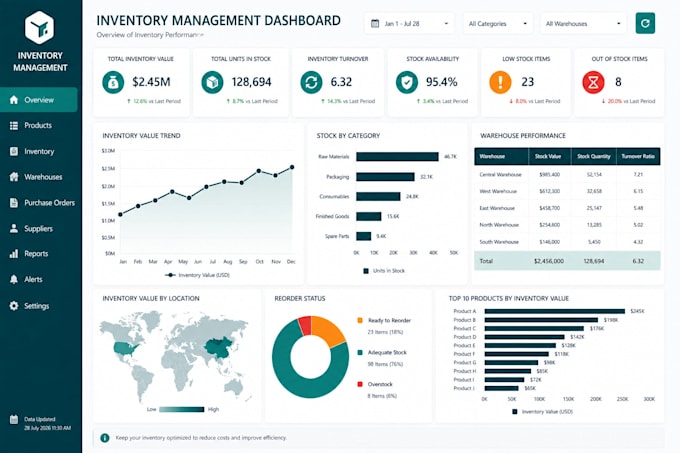Click the Warehouses building icon
This screenshot has height=453, width=680.
click(x=14, y=177)
